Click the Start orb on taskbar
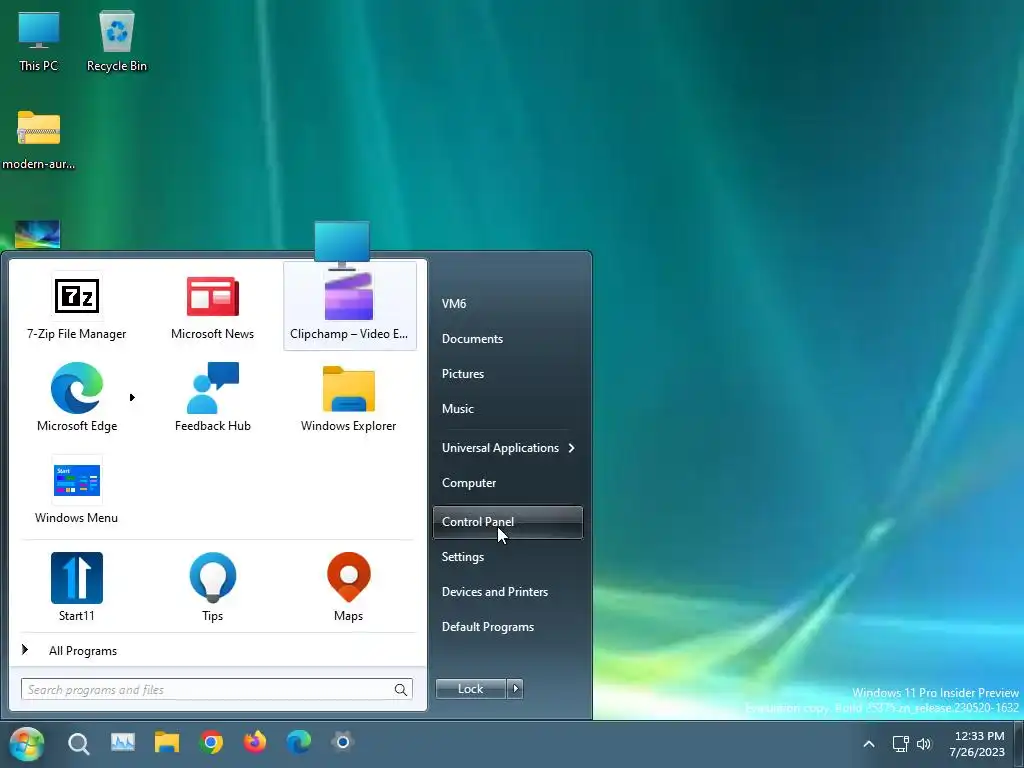Viewport: 1024px width, 768px height. tap(27, 743)
